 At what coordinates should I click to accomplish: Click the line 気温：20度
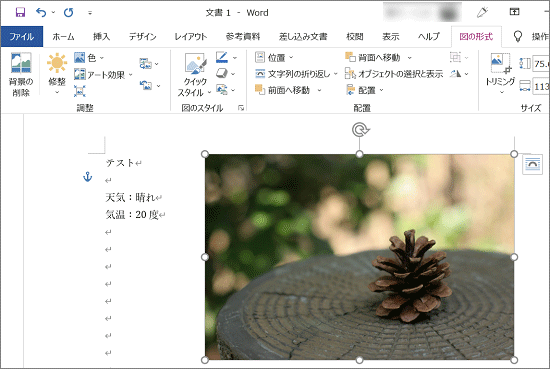132,214
